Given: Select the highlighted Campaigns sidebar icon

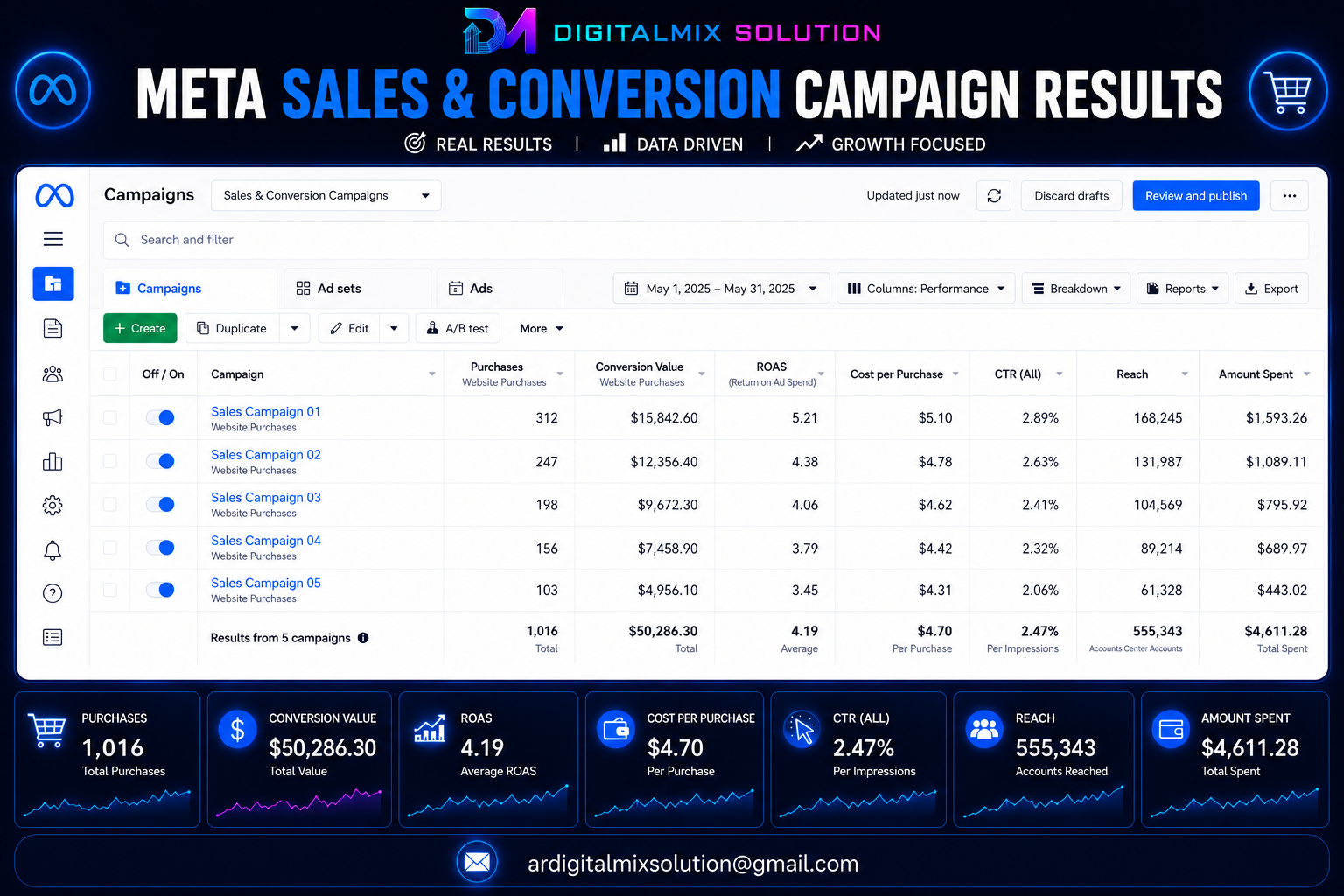Looking at the screenshot, I should tap(53, 283).
